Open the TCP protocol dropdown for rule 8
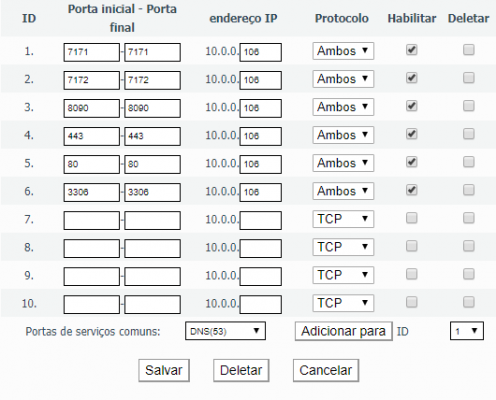Viewport: 496px width, 400px height. (x=343, y=247)
